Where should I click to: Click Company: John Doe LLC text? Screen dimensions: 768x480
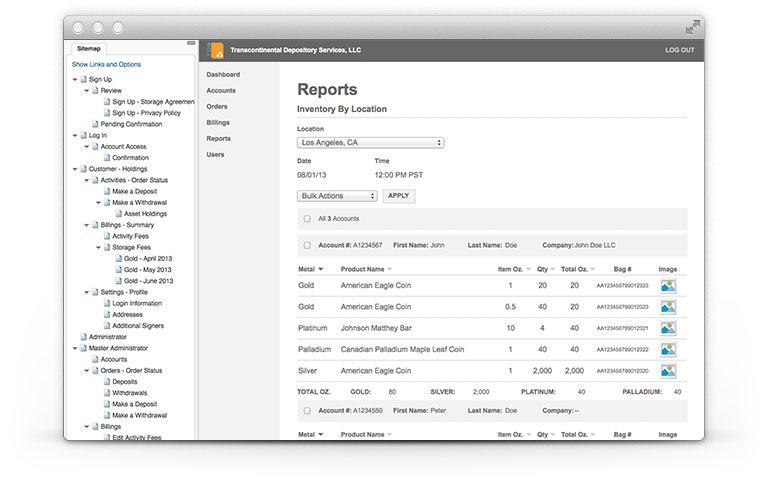(x=579, y=245)
